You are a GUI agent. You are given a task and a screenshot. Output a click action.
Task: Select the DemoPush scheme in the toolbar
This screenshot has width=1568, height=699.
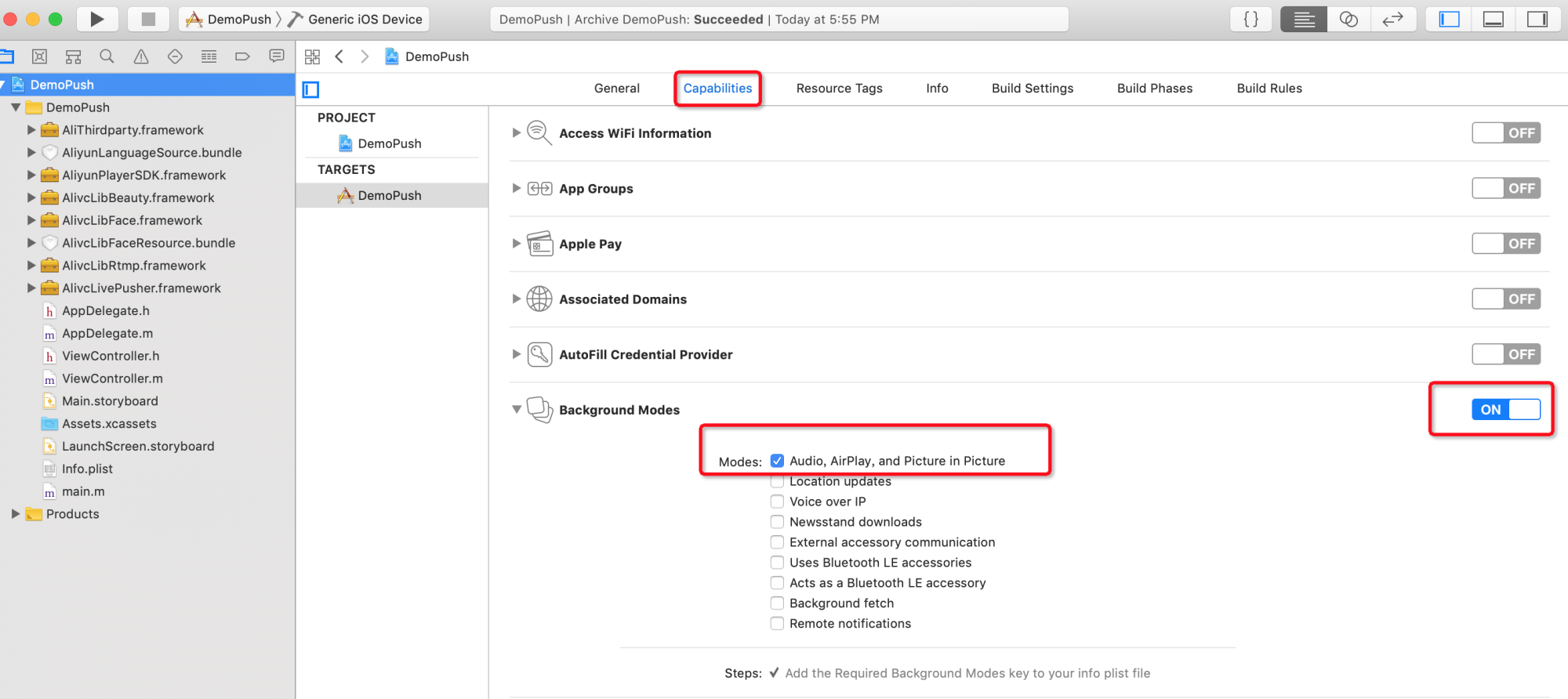pos(228,19)
